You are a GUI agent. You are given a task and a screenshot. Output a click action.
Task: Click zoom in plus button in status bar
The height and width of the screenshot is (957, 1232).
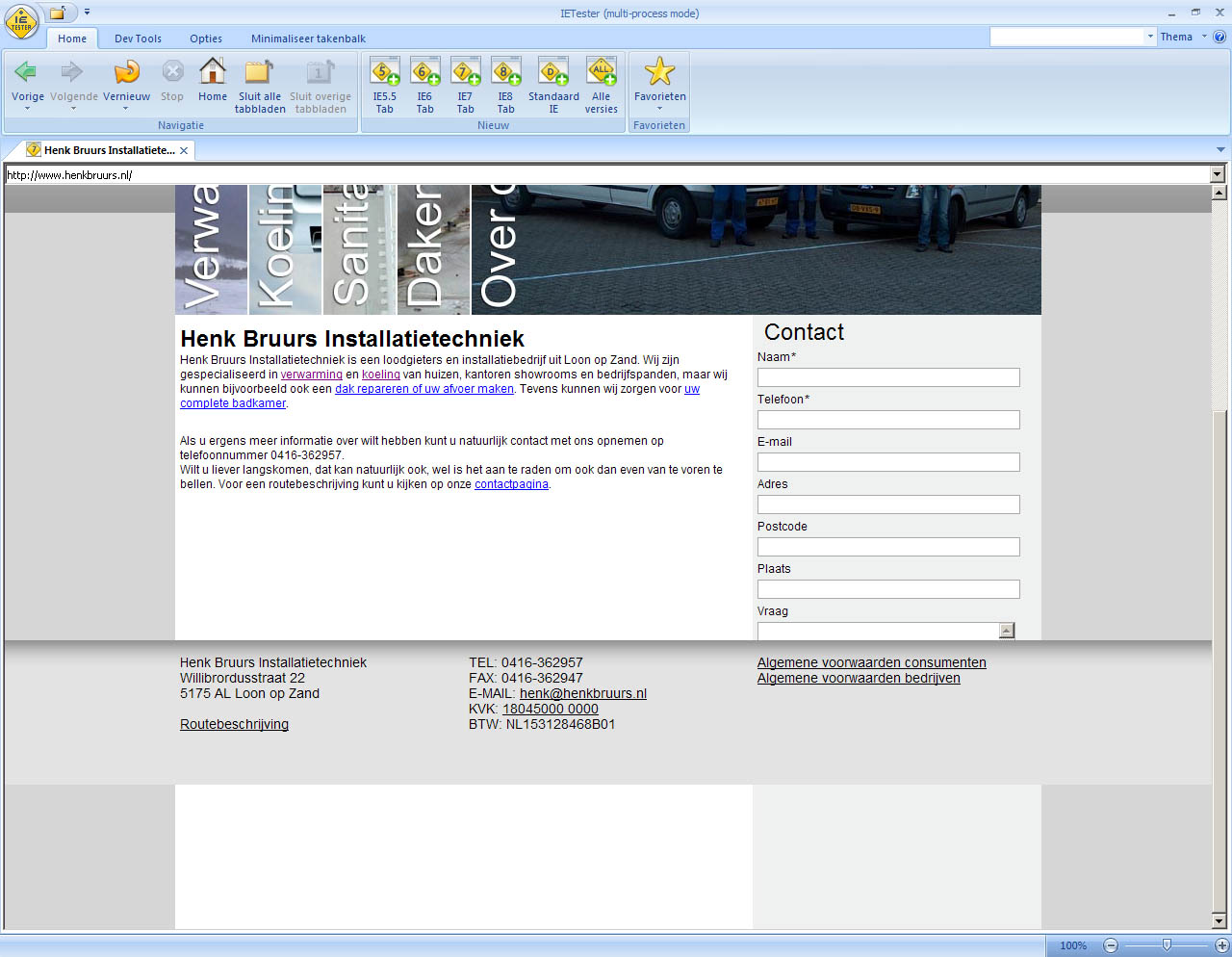pos(1222,945)
